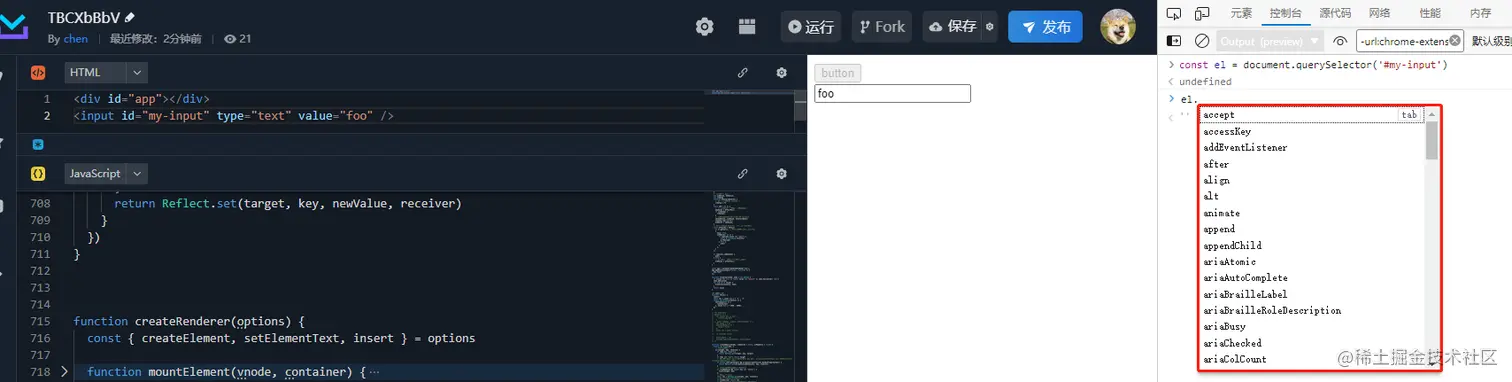This screenshot has width=1512, height=382.
Task: Click the views eye icon showing 21
Action: pos(230,39)
